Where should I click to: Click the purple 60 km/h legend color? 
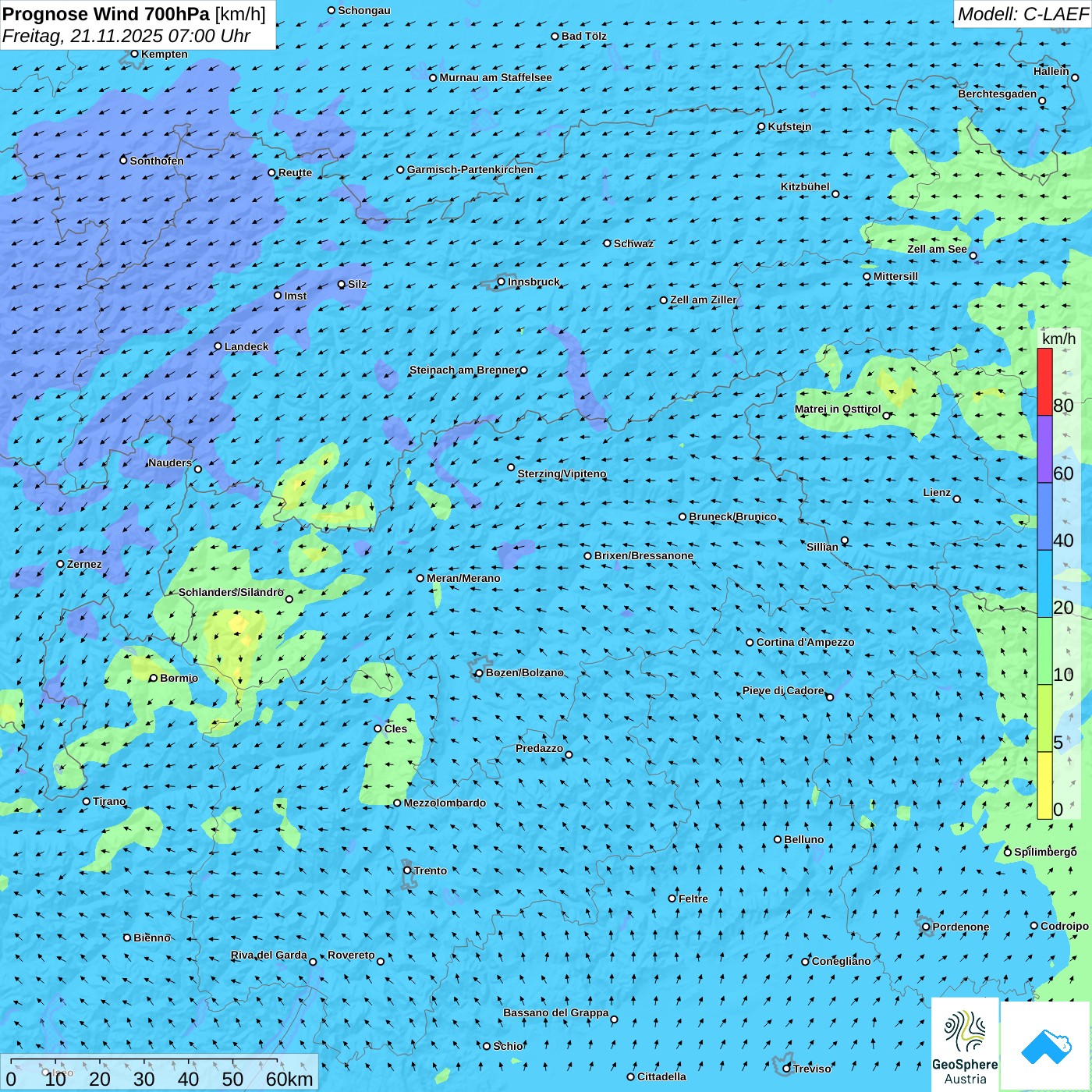[x=1044, y=449]
